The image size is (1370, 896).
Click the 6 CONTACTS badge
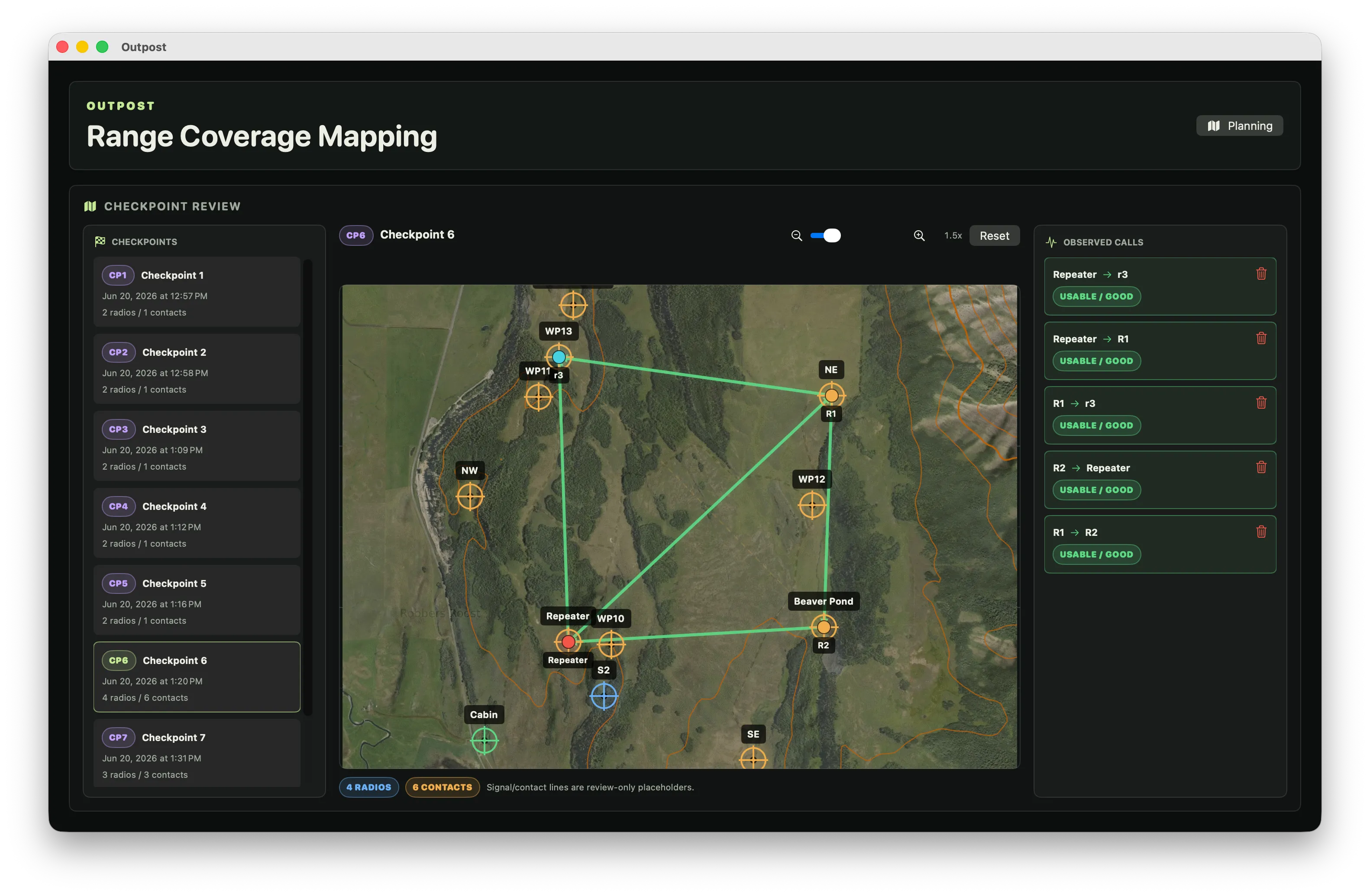point(442,787)
